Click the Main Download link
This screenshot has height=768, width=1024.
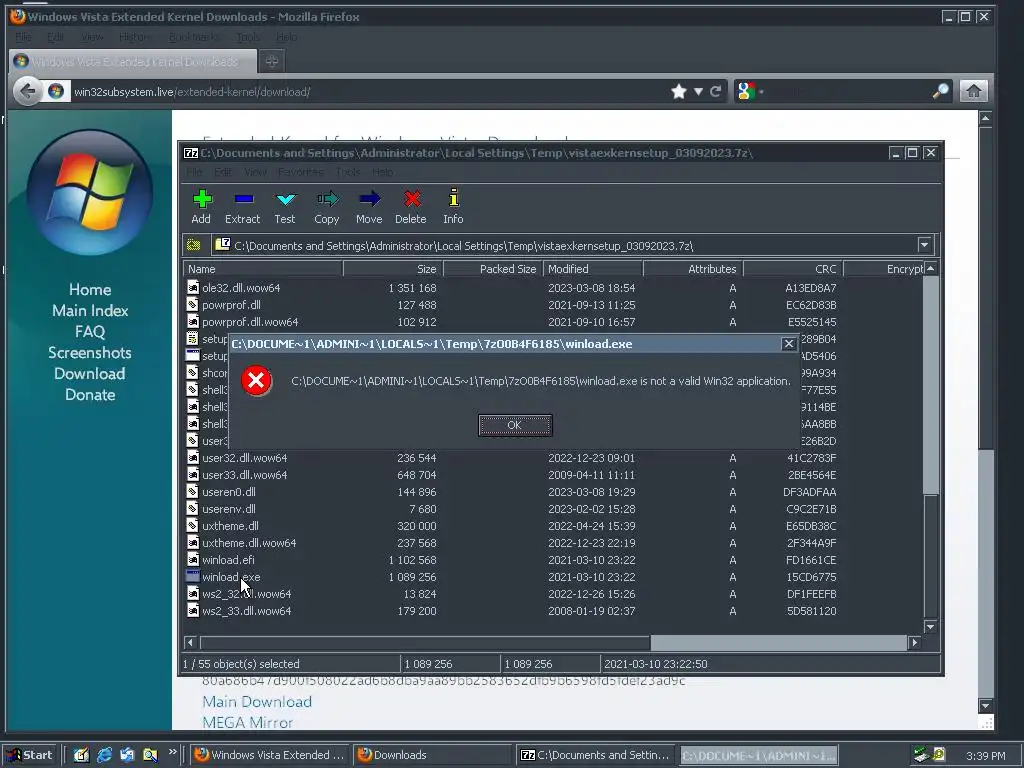[x=257, y=702]
